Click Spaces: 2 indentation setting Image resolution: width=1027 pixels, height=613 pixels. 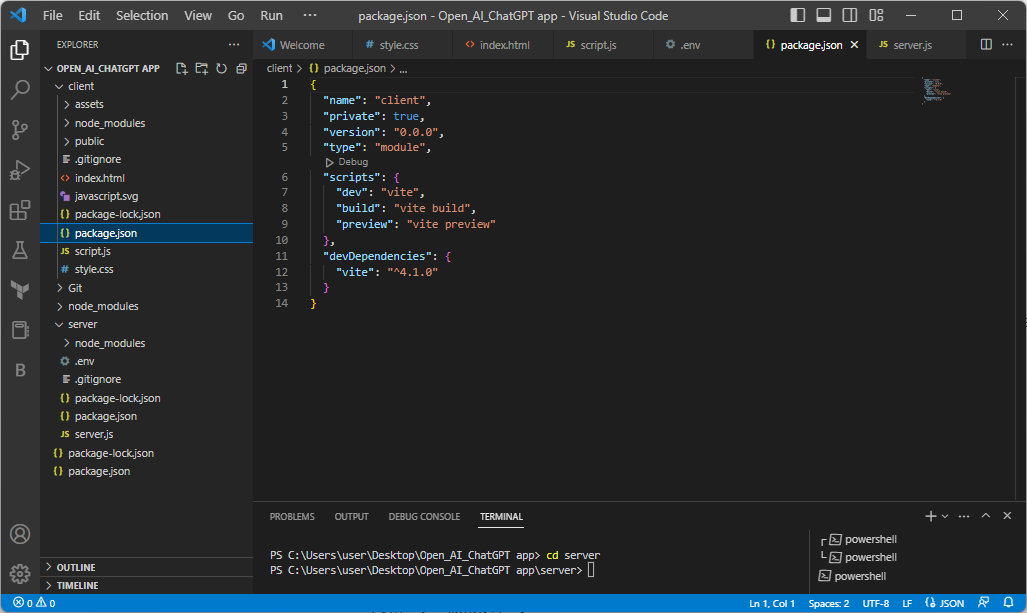[829, 603]
